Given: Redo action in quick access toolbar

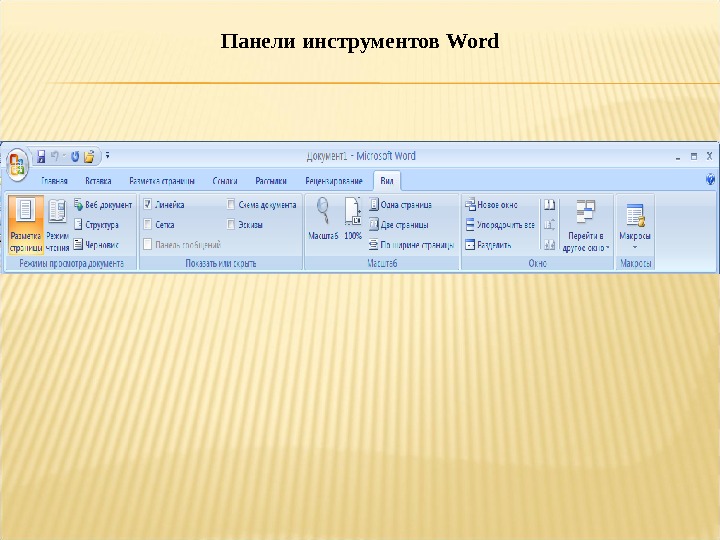Looking at the screenshot, I should pyautogui.click(x=75, y=157).
